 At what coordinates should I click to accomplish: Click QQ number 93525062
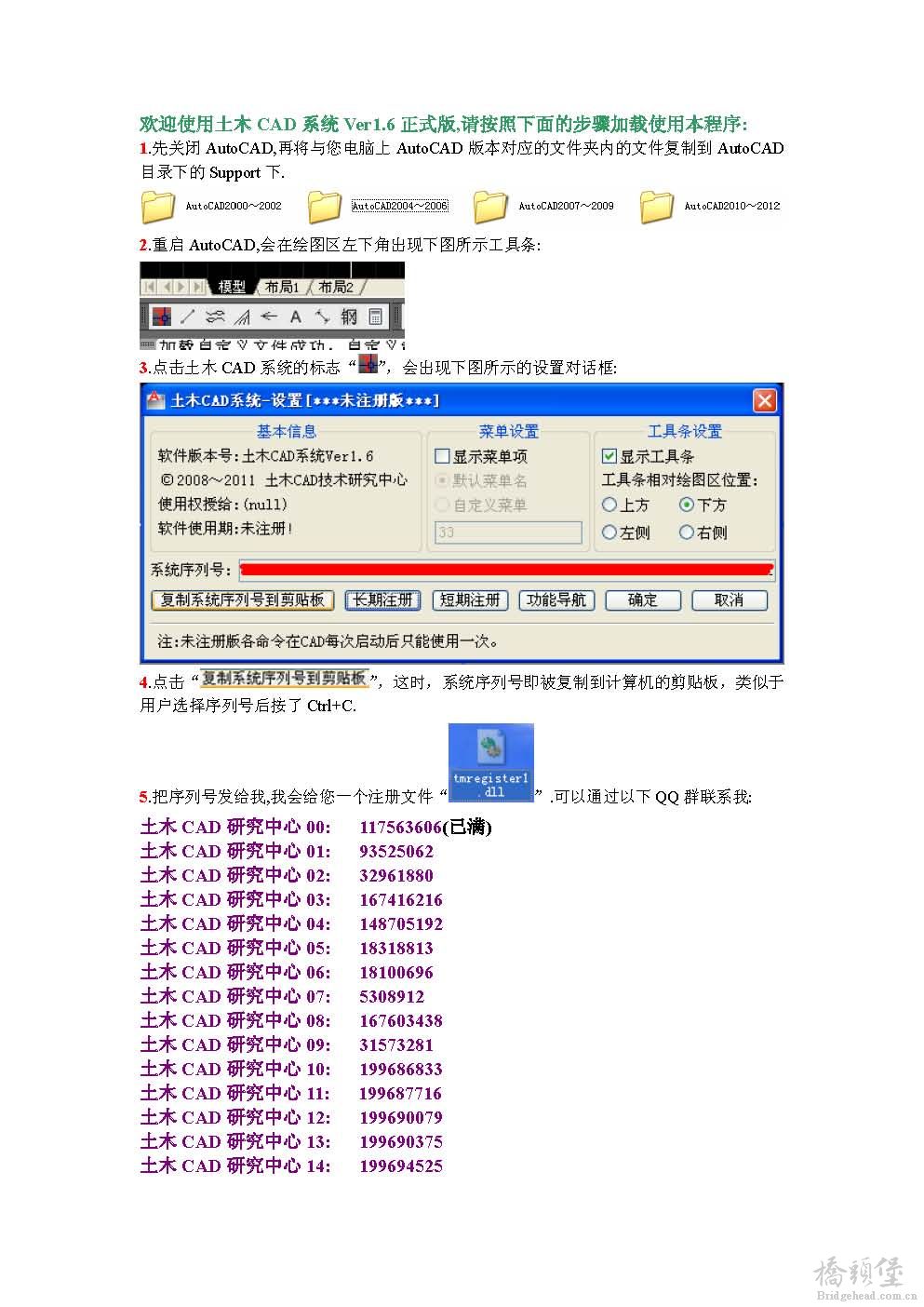pyautogui.click(x=396, y=851)
